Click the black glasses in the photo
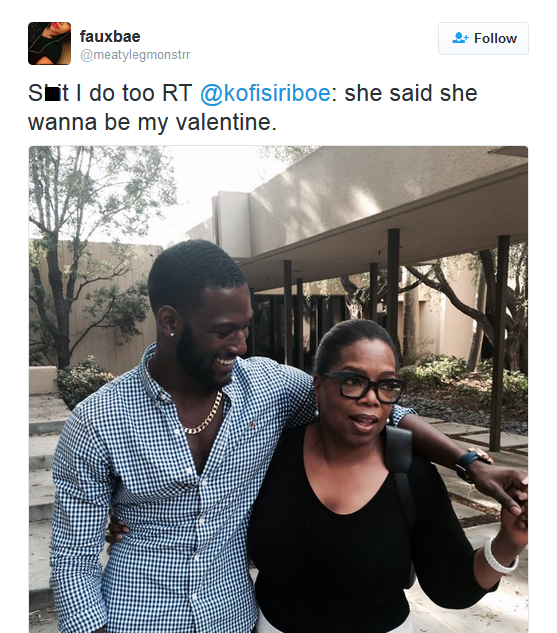 click(x=362, y=386)
